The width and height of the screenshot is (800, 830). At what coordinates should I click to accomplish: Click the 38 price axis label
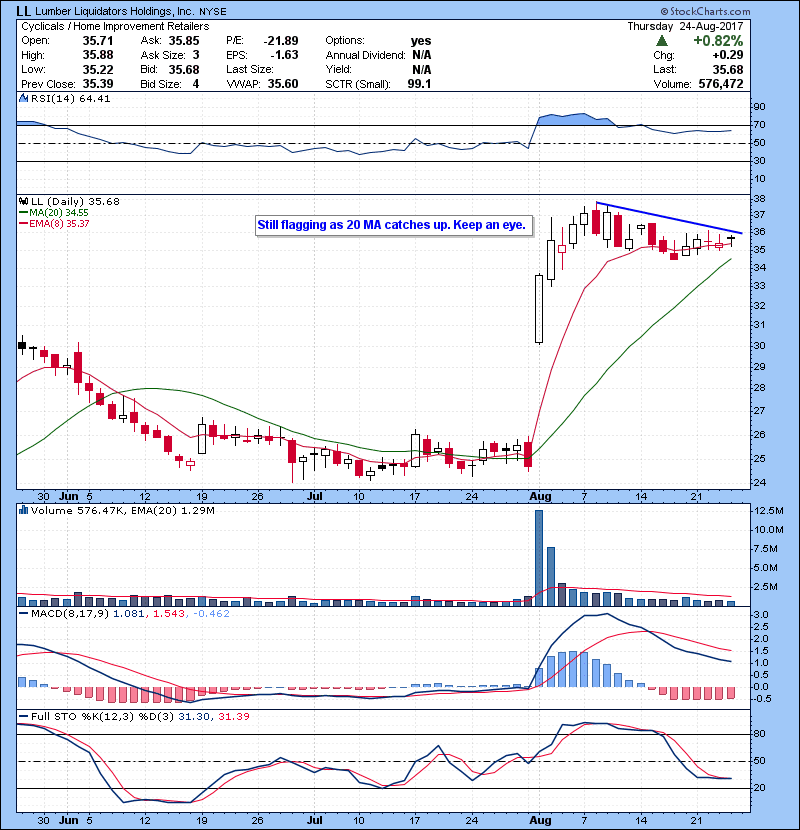[x=759, y=199]
